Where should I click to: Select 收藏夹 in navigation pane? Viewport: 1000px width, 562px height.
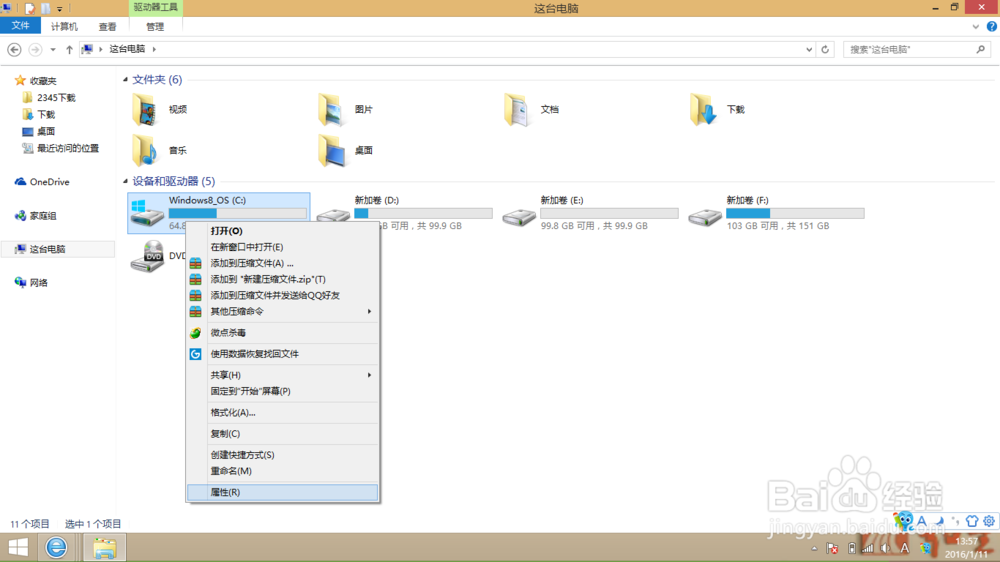click(x=43, y=81)
